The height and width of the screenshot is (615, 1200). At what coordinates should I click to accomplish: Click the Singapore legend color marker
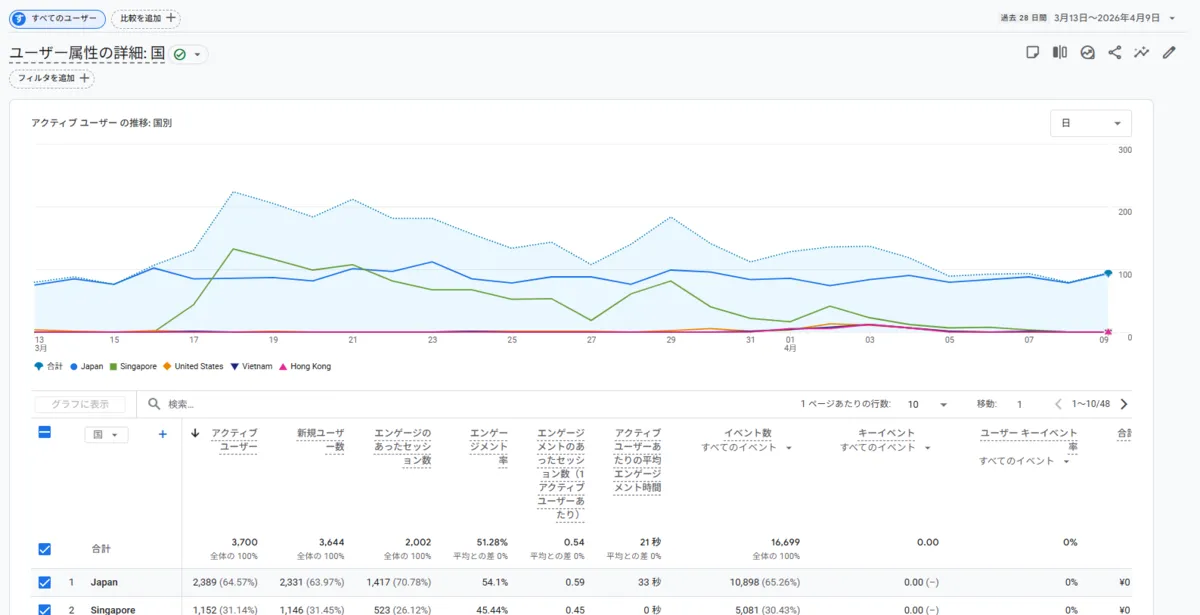(114, 367)
